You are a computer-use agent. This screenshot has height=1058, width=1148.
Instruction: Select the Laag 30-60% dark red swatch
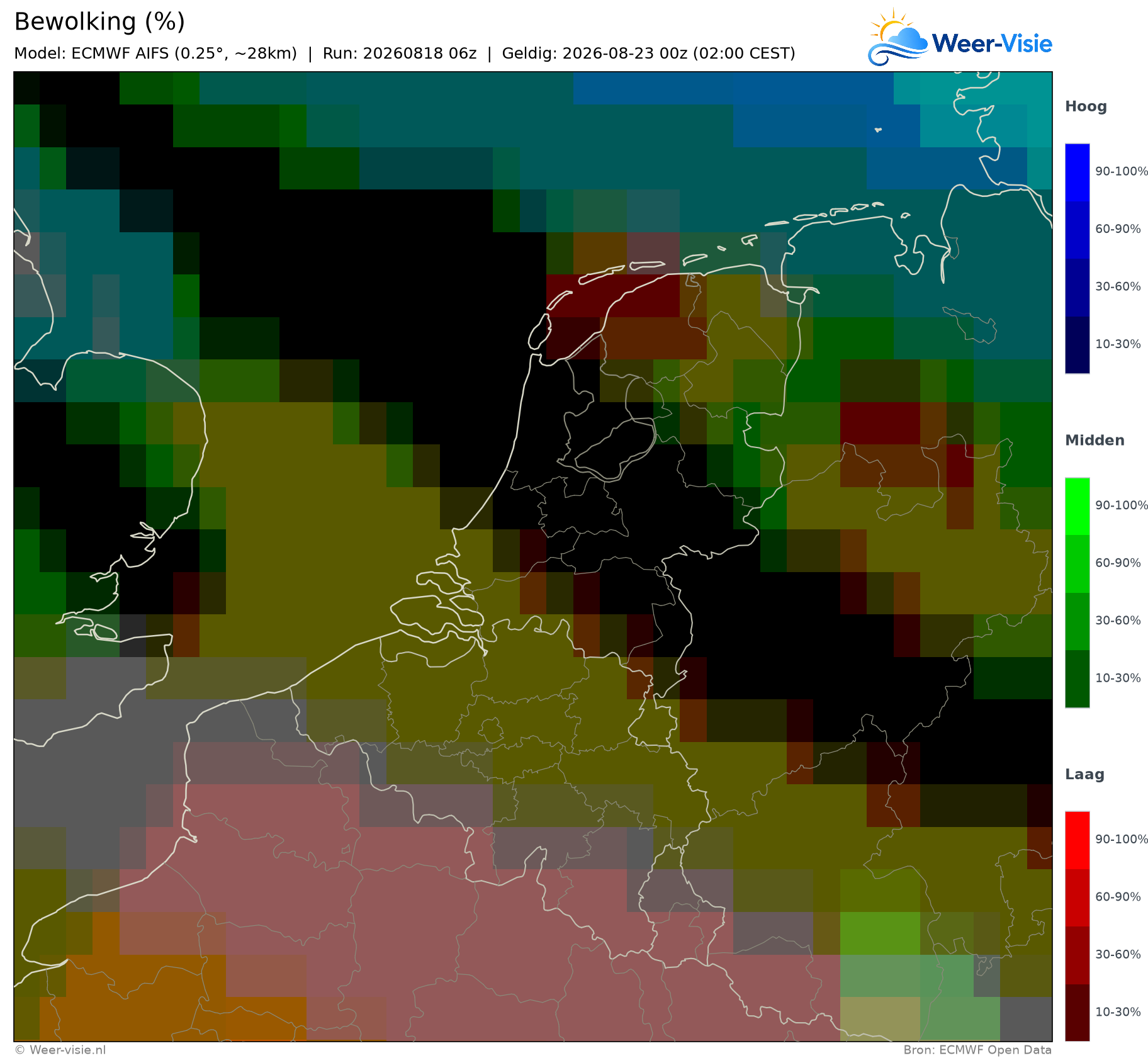pyautogui.click(x=1077, y=955)
